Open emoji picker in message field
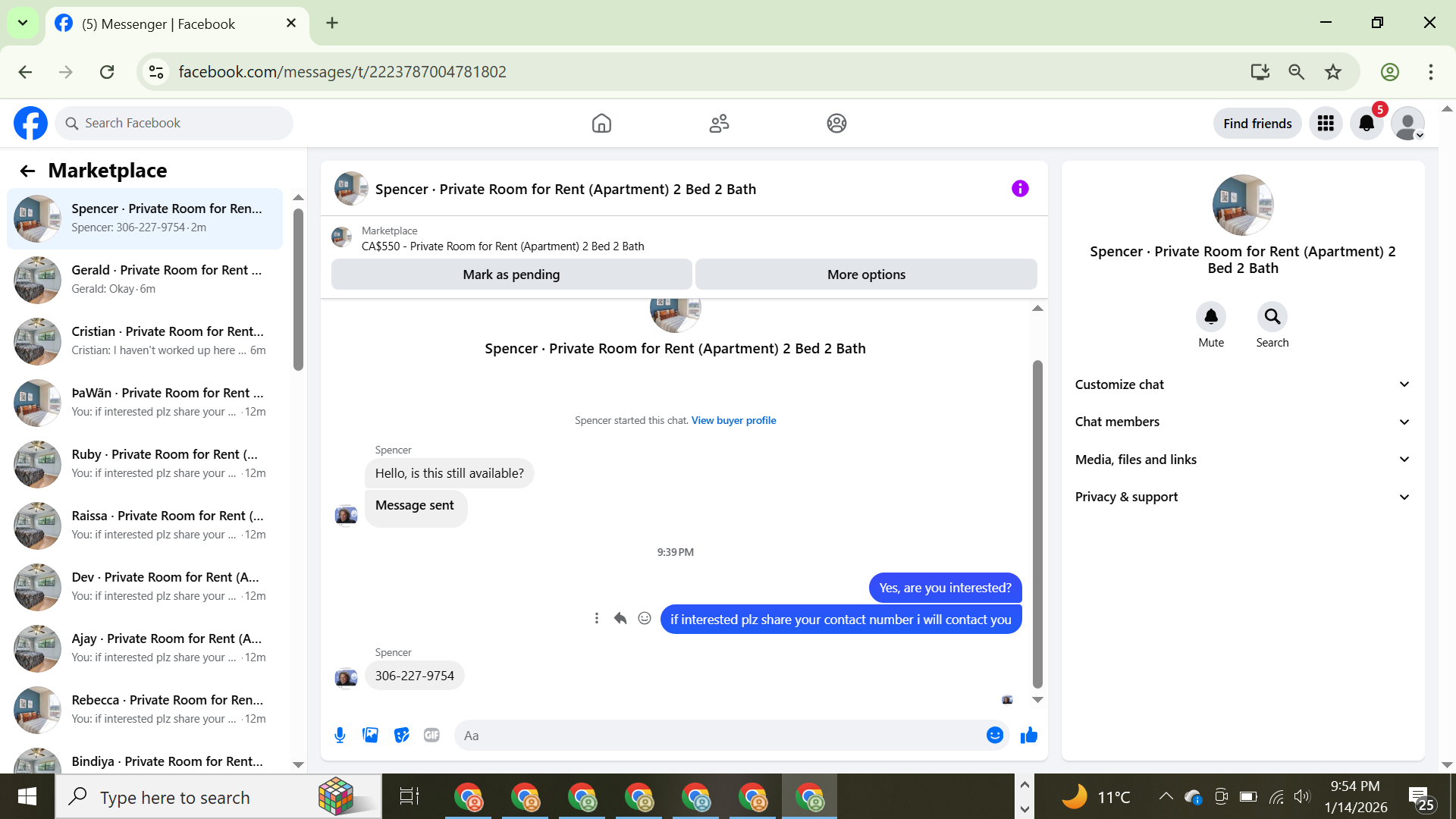 [x=994, y=735]
